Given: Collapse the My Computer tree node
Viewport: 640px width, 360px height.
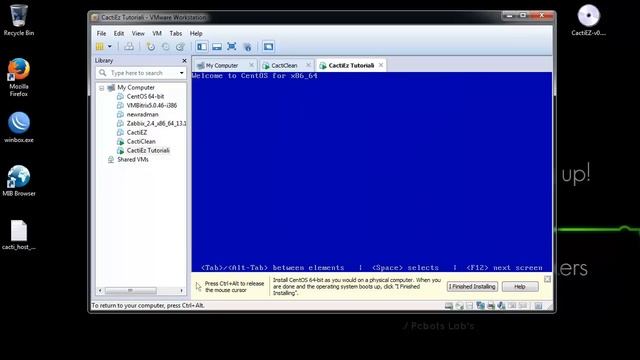Looking at the screenshot, I should 102,88.
